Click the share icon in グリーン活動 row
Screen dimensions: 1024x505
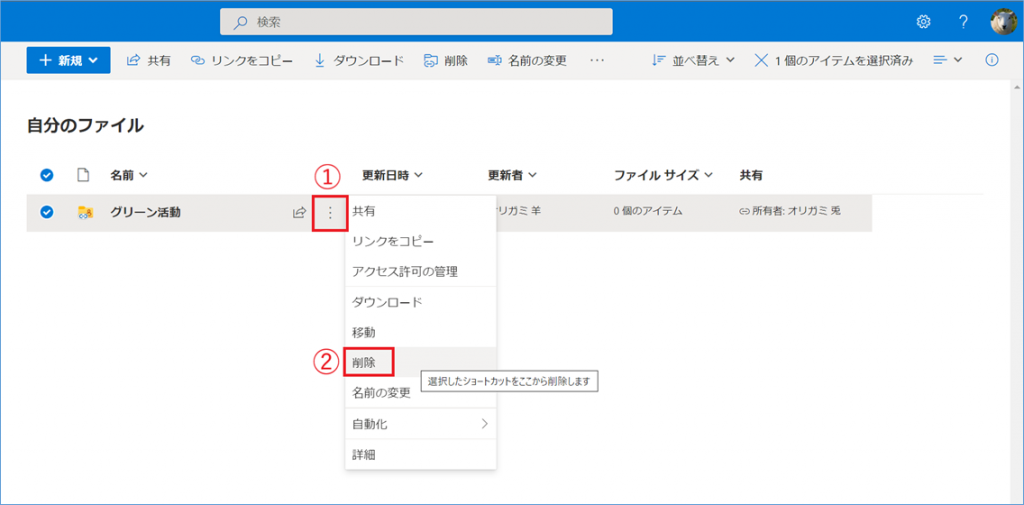click(300, 212)
